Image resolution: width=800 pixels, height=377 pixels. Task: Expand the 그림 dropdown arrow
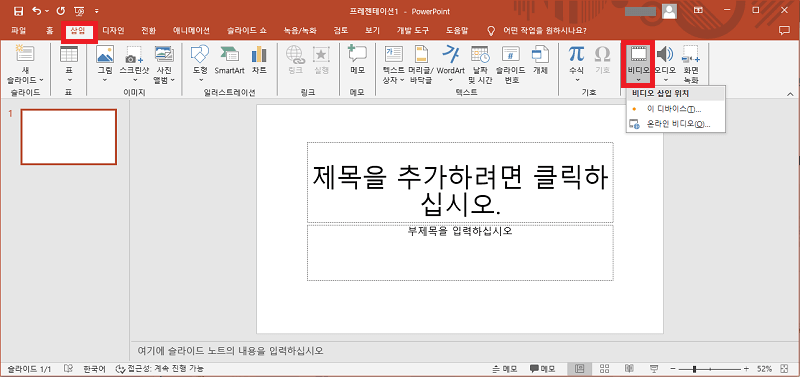(105, 80)
